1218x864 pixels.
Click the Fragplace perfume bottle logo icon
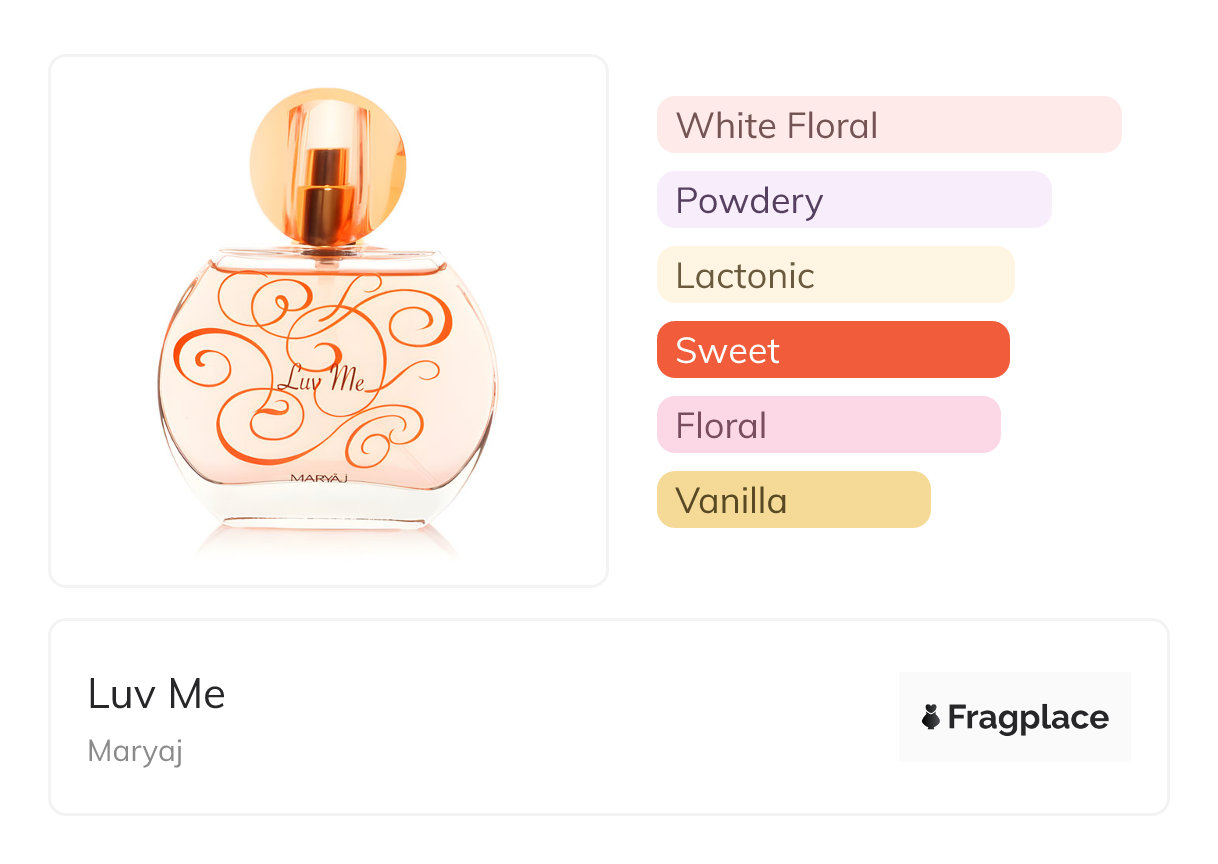coord(931,717)
